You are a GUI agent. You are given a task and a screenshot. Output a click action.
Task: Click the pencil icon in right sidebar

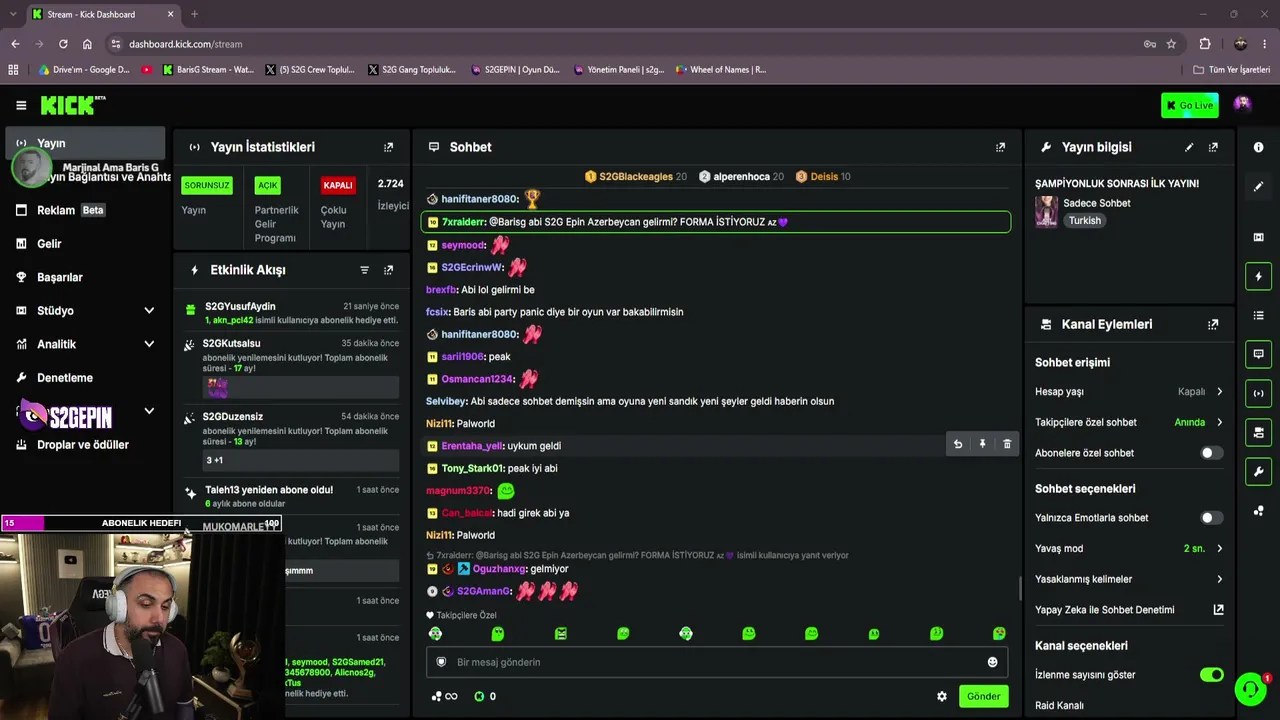point(1258,186)
